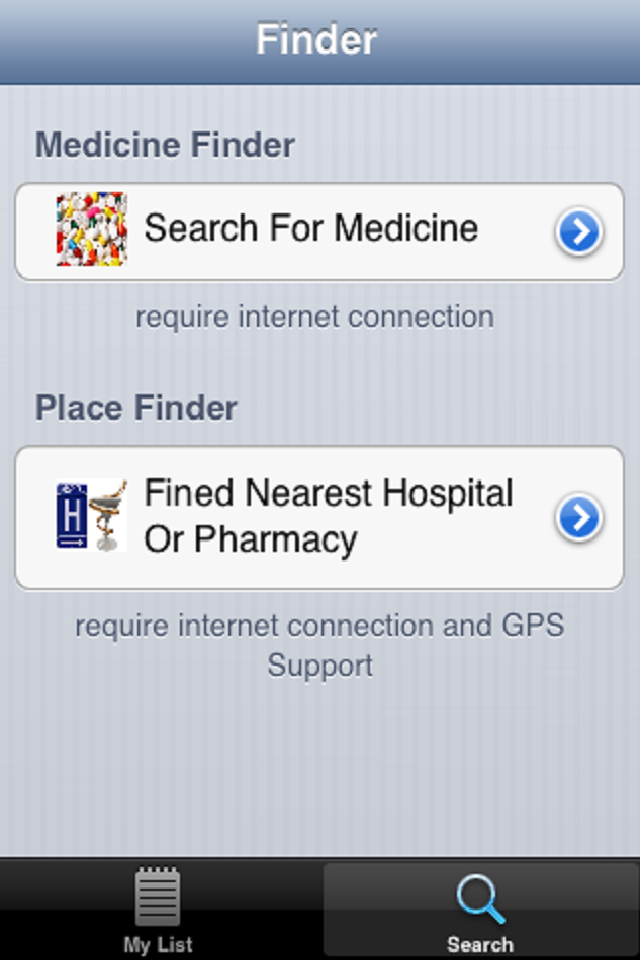
Task: Click the Place Finder section heading
Action: [x=136, y=408]
